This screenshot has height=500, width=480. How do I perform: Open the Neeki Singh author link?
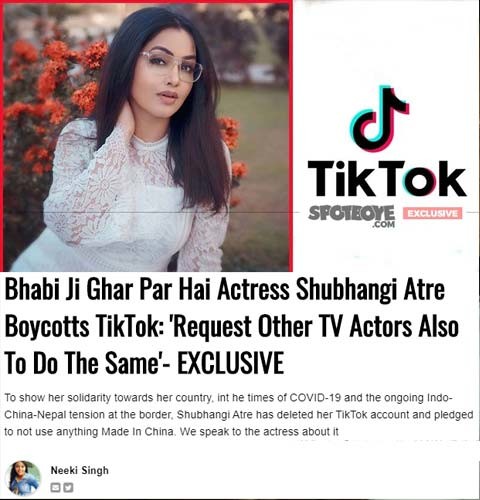tap(80, 470)
